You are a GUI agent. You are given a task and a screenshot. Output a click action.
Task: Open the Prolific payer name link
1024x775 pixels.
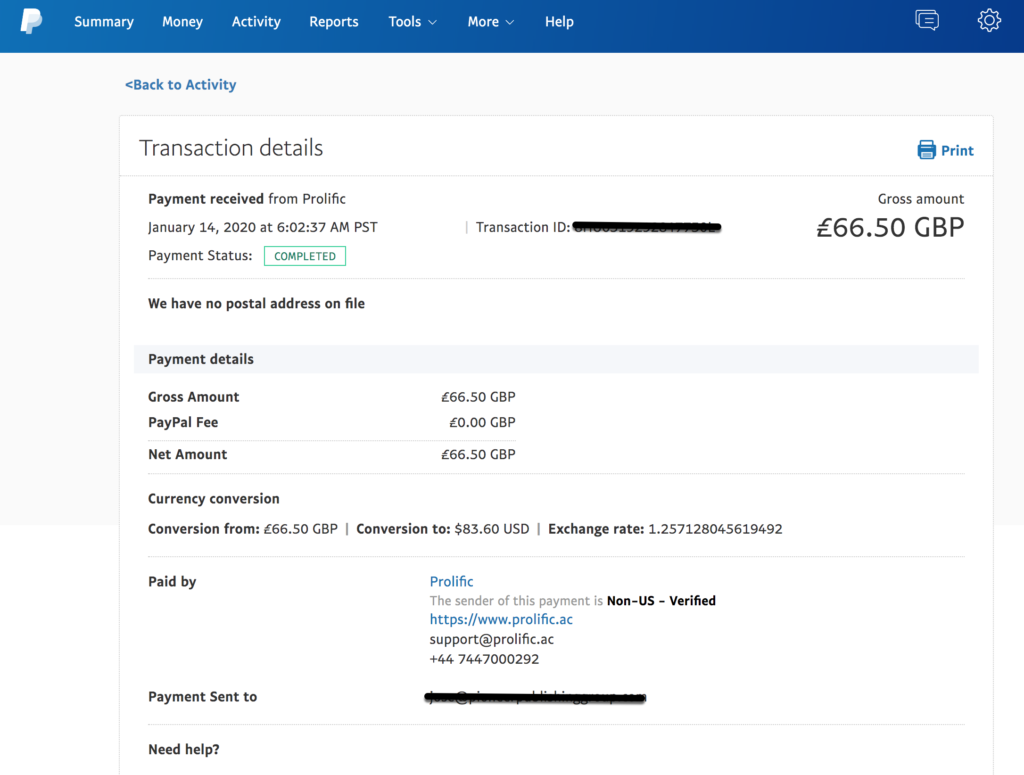451,581
